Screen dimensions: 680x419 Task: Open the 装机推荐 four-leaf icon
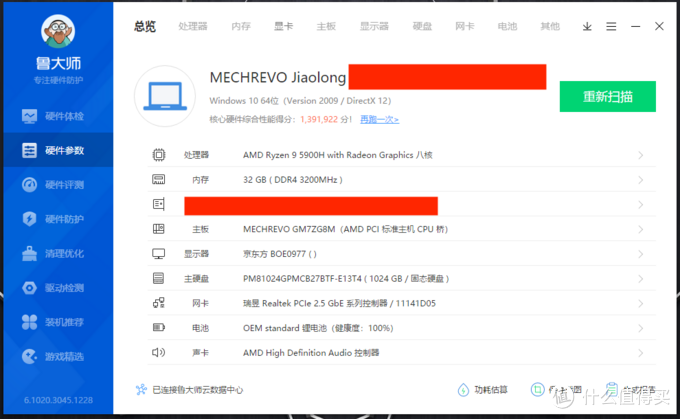[29, 322]
